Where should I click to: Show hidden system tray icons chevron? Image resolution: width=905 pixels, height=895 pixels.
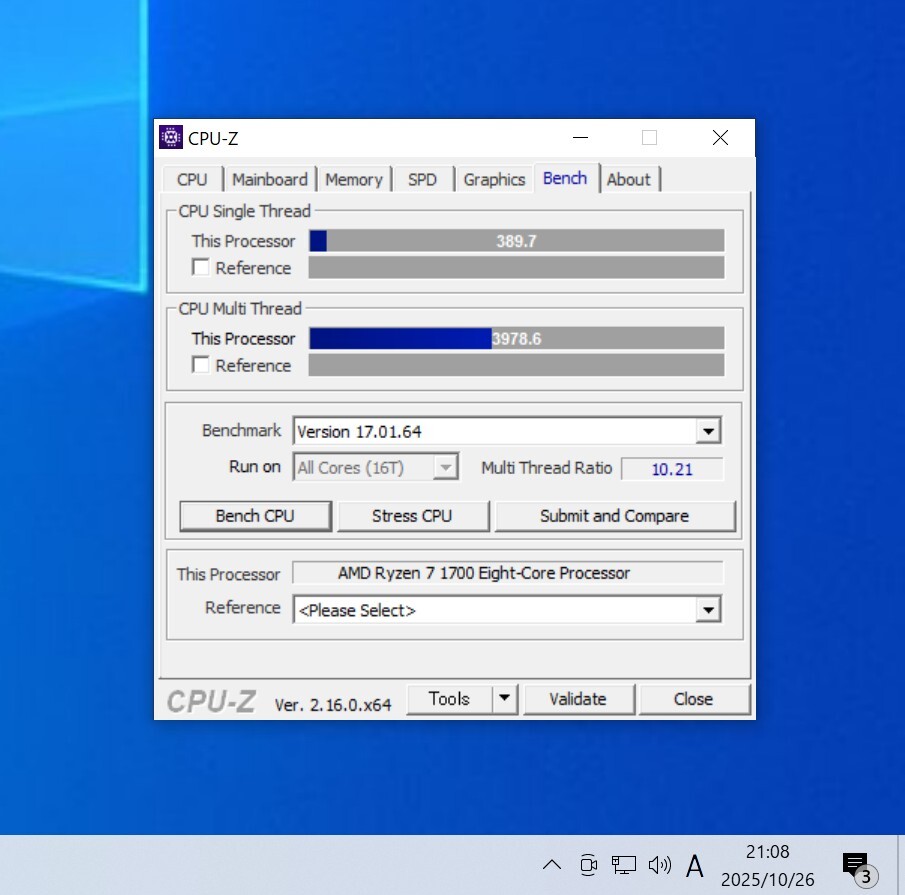click(x=551, y=865)
